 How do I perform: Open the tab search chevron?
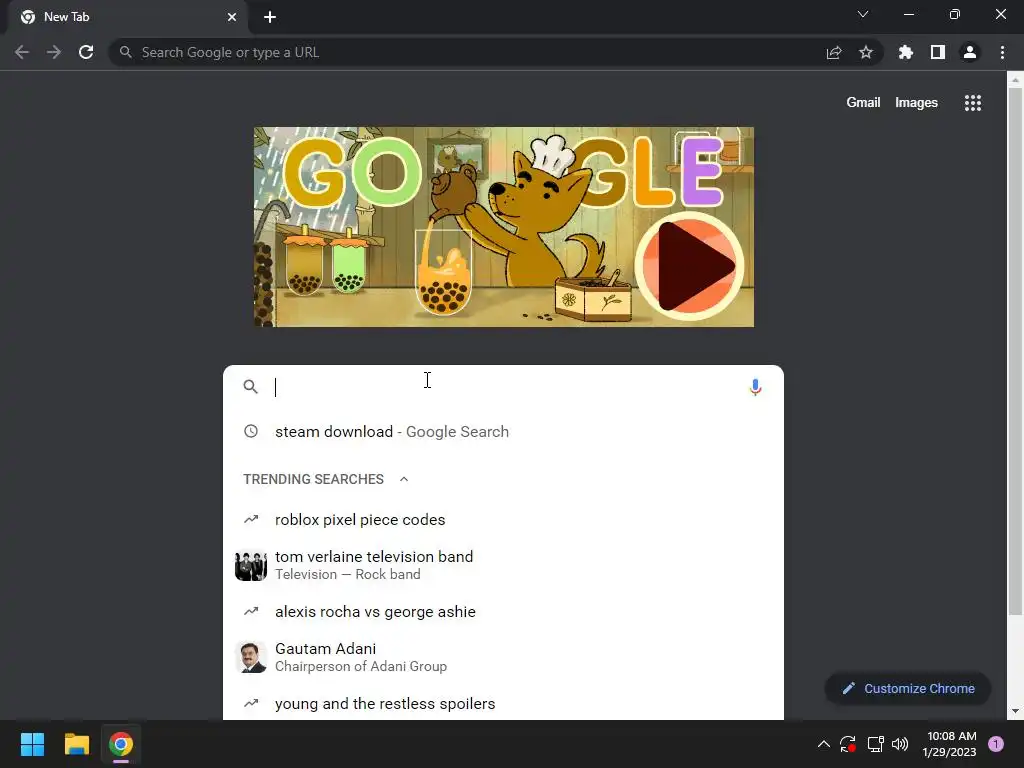point(863,14)
